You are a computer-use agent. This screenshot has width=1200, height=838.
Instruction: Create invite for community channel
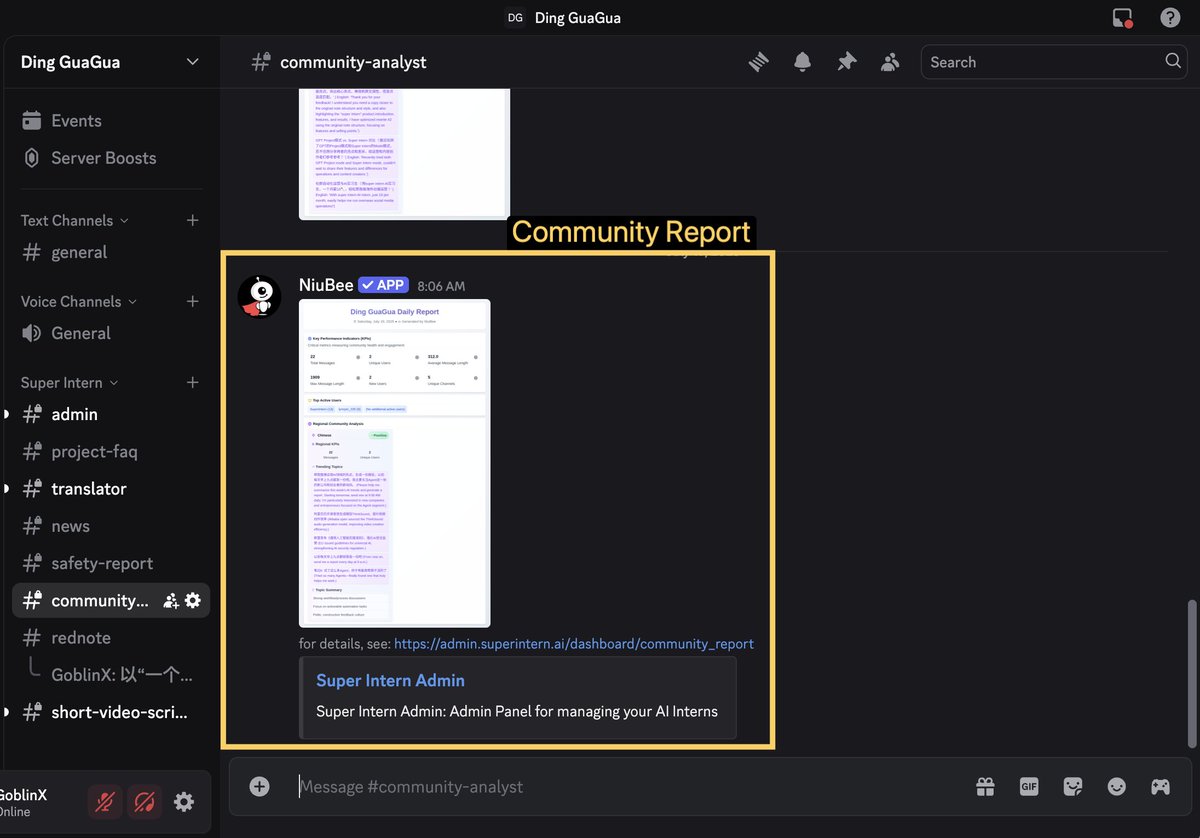pos(171,600)
